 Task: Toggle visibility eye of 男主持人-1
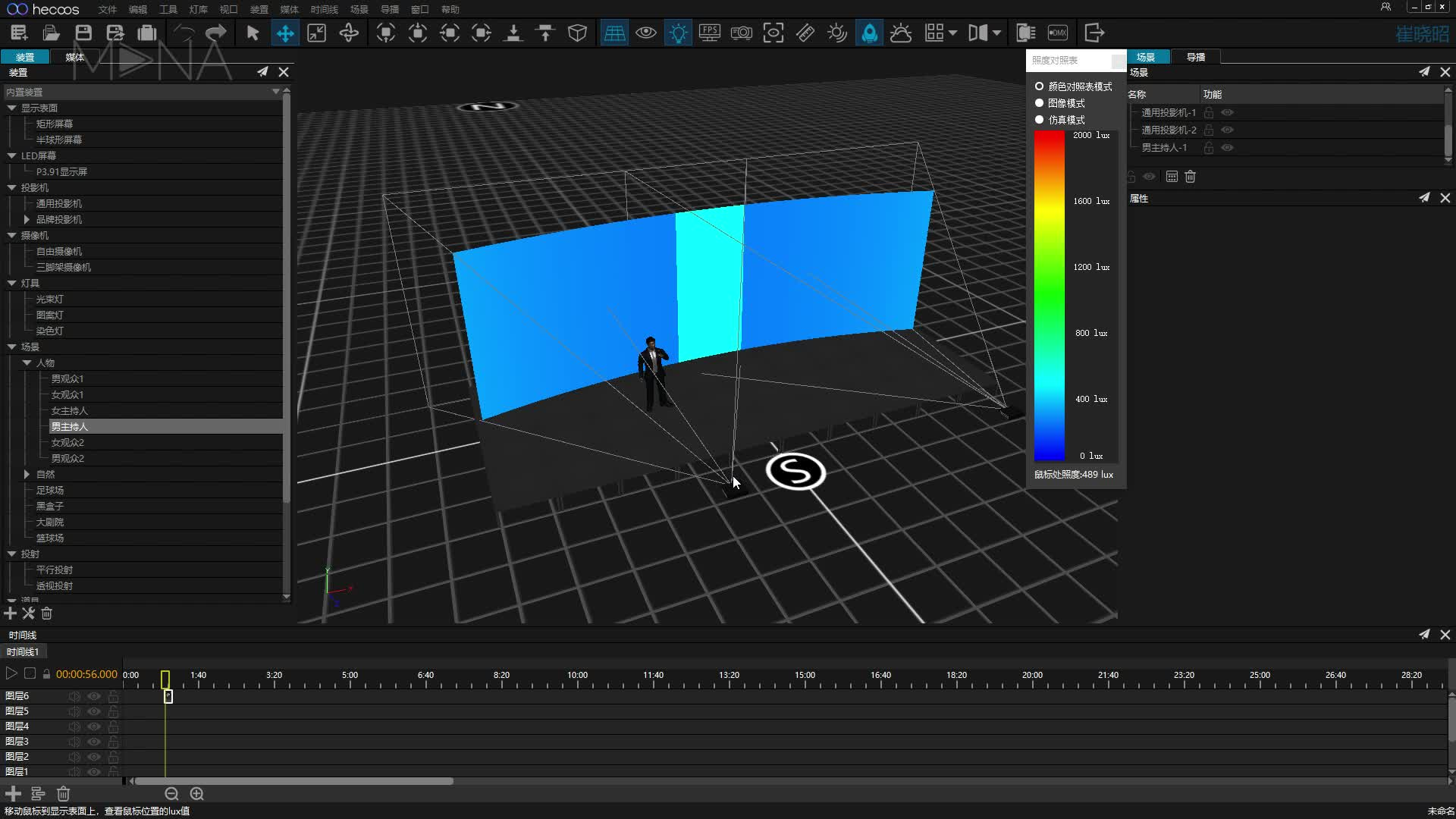point(1227,148)
